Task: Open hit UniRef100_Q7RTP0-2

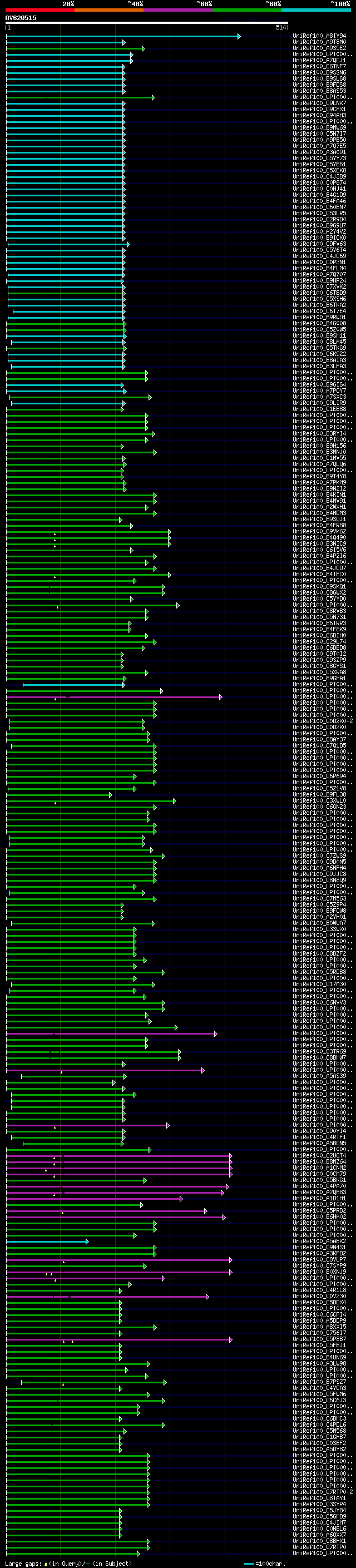Action: pos(323,1492)
